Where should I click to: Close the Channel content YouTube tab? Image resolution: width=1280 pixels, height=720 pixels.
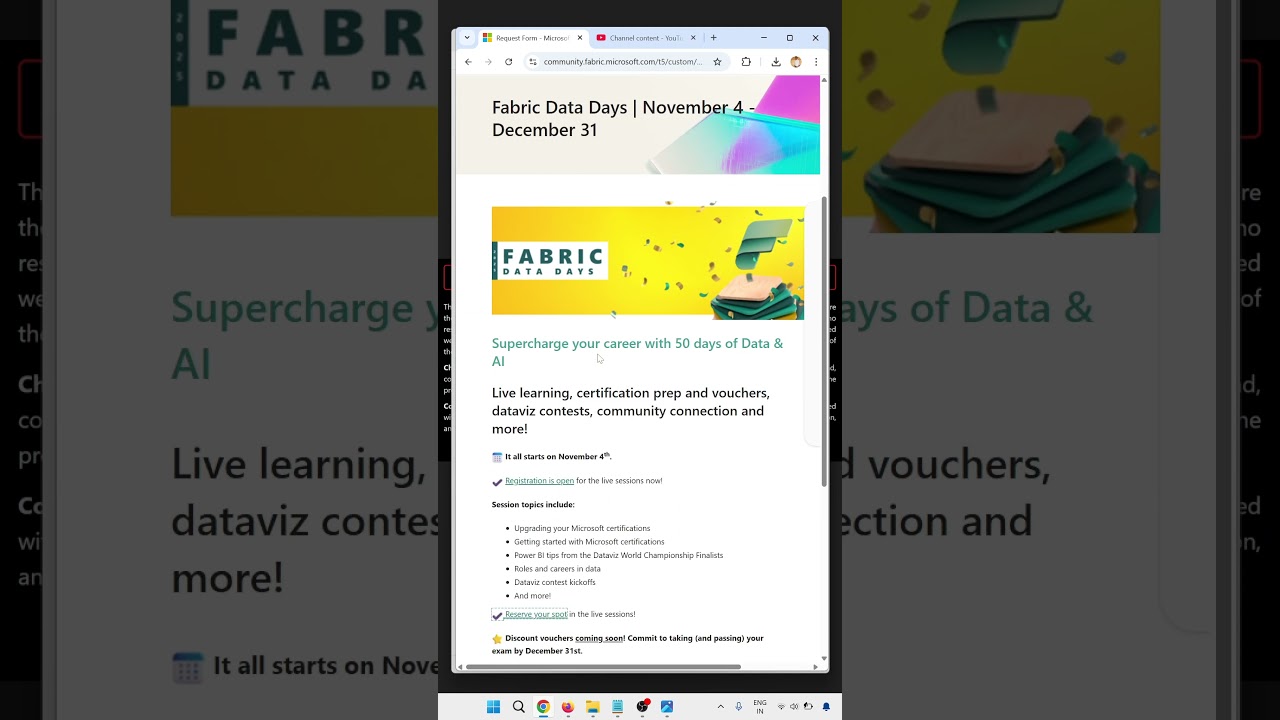pos(693,38)
